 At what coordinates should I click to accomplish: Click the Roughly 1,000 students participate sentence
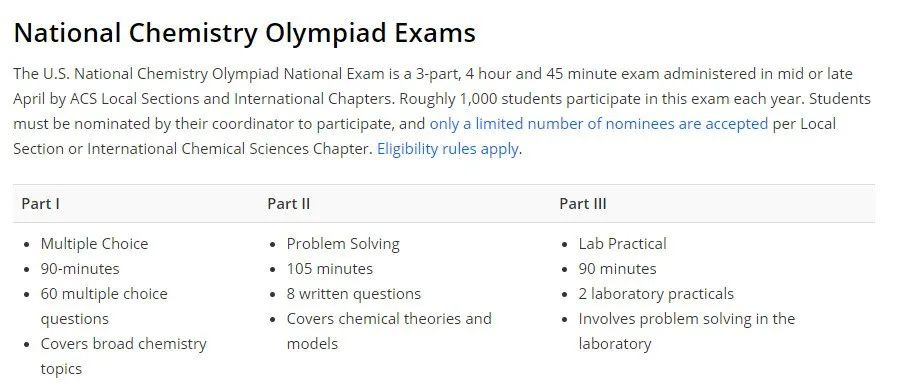tap(602, 99)
